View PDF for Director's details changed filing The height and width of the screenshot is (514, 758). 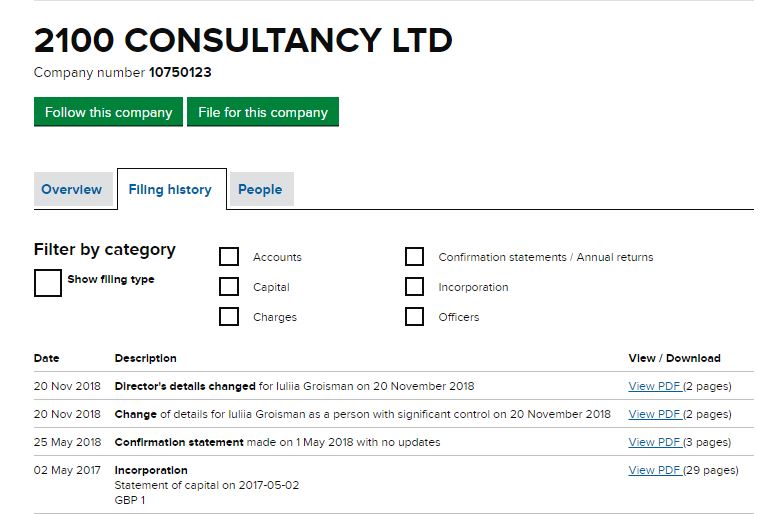(x=654, y=386)
